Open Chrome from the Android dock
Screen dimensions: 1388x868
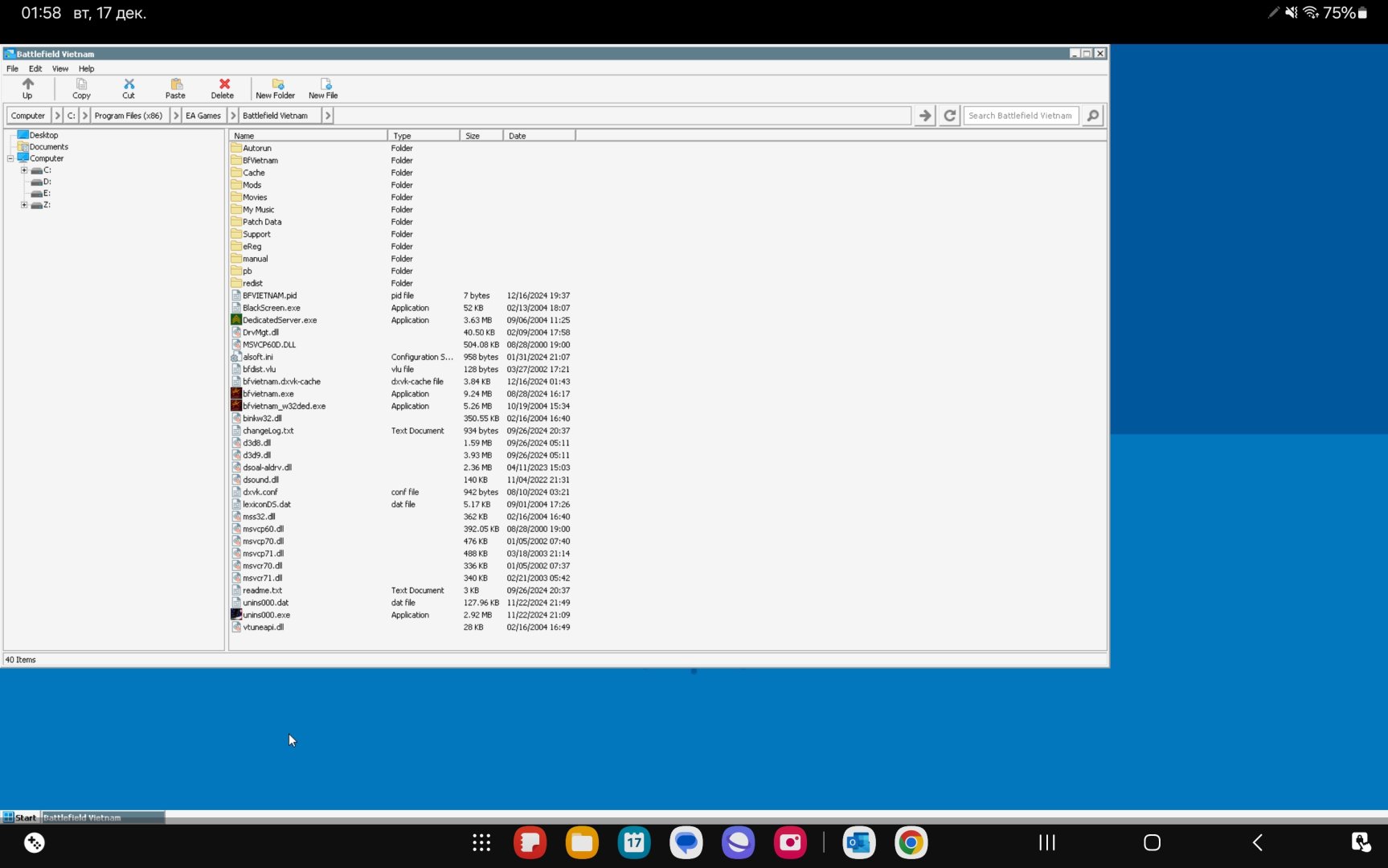(911, 842)
